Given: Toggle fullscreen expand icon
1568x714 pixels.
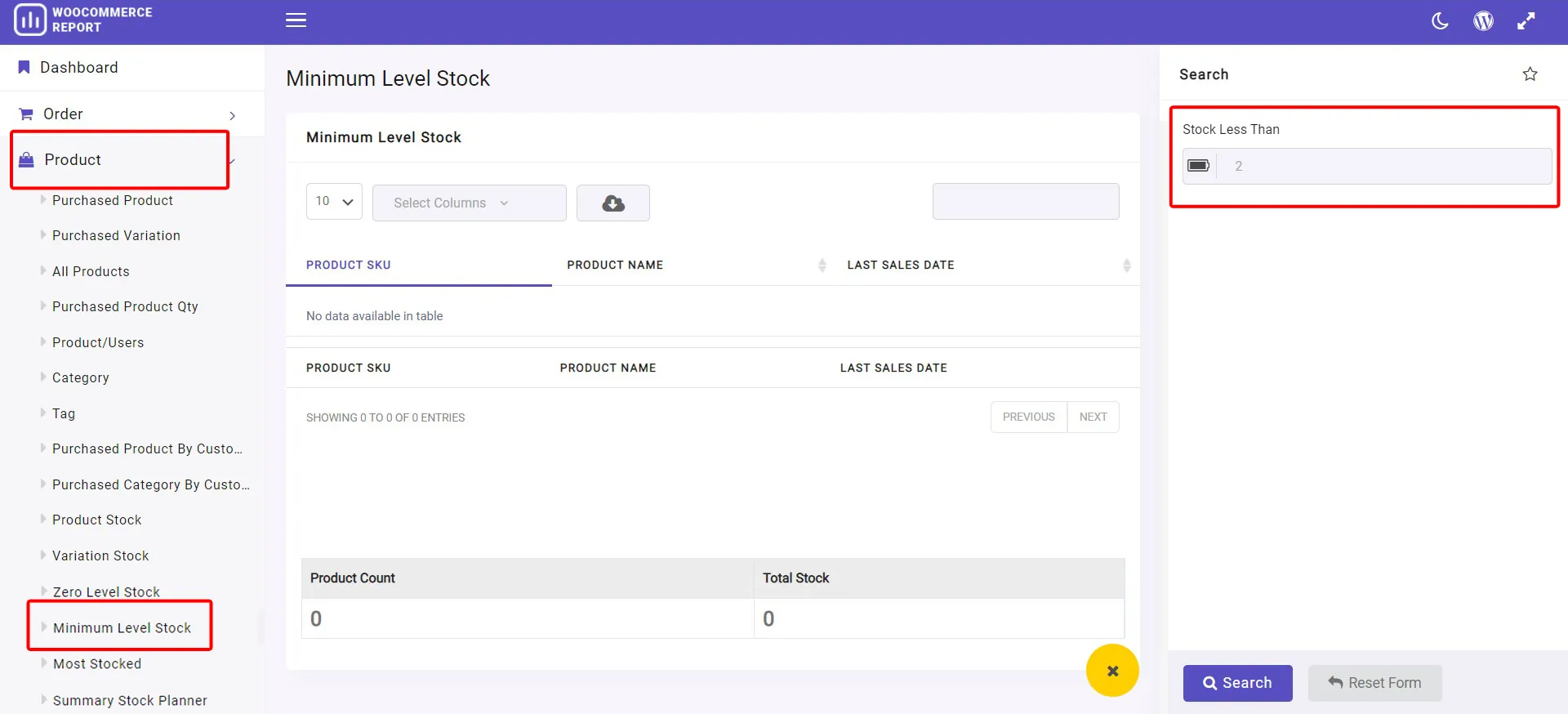Looking at the screenshot, I should (x=1526, y=21).
